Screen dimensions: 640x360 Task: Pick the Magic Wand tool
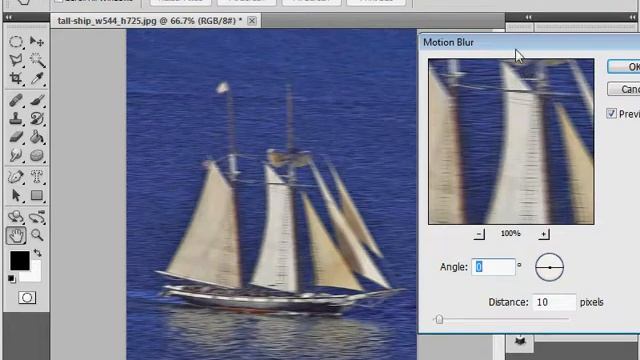tap(37, 60)
